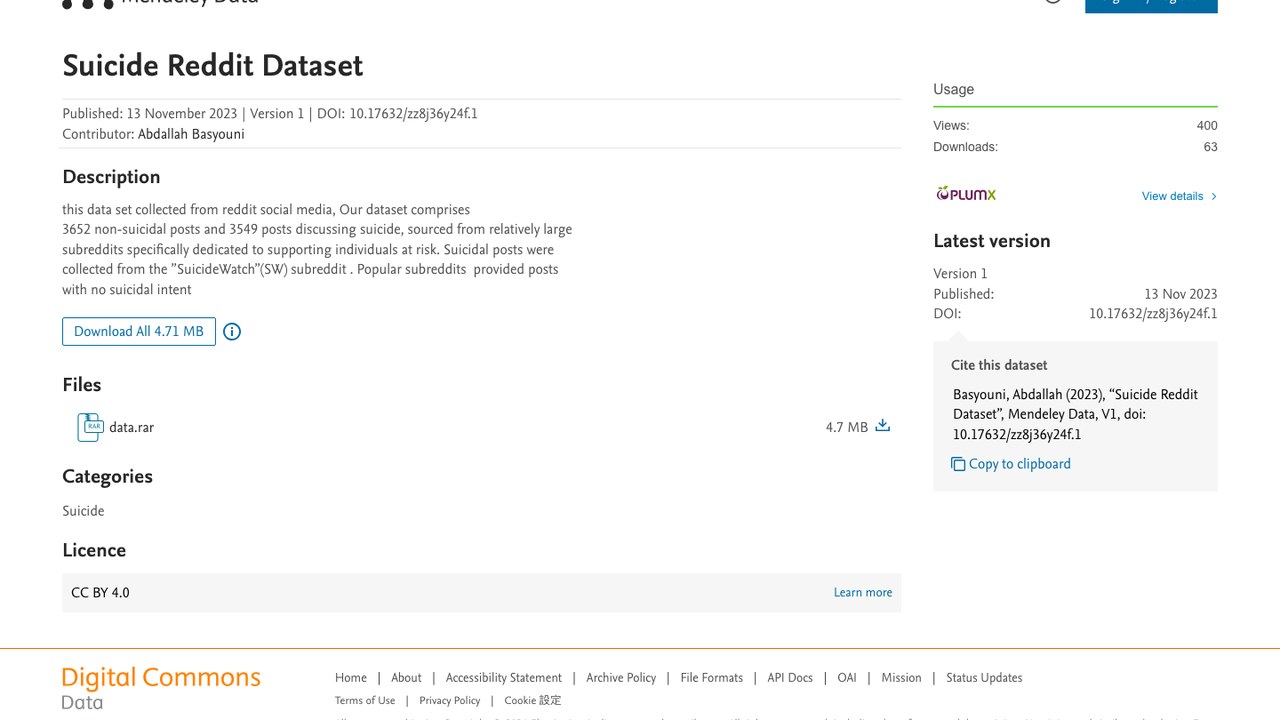The width and height of the screenshot is (1280, 720).
Task: Click the Description heading
Action: (111, 177)
